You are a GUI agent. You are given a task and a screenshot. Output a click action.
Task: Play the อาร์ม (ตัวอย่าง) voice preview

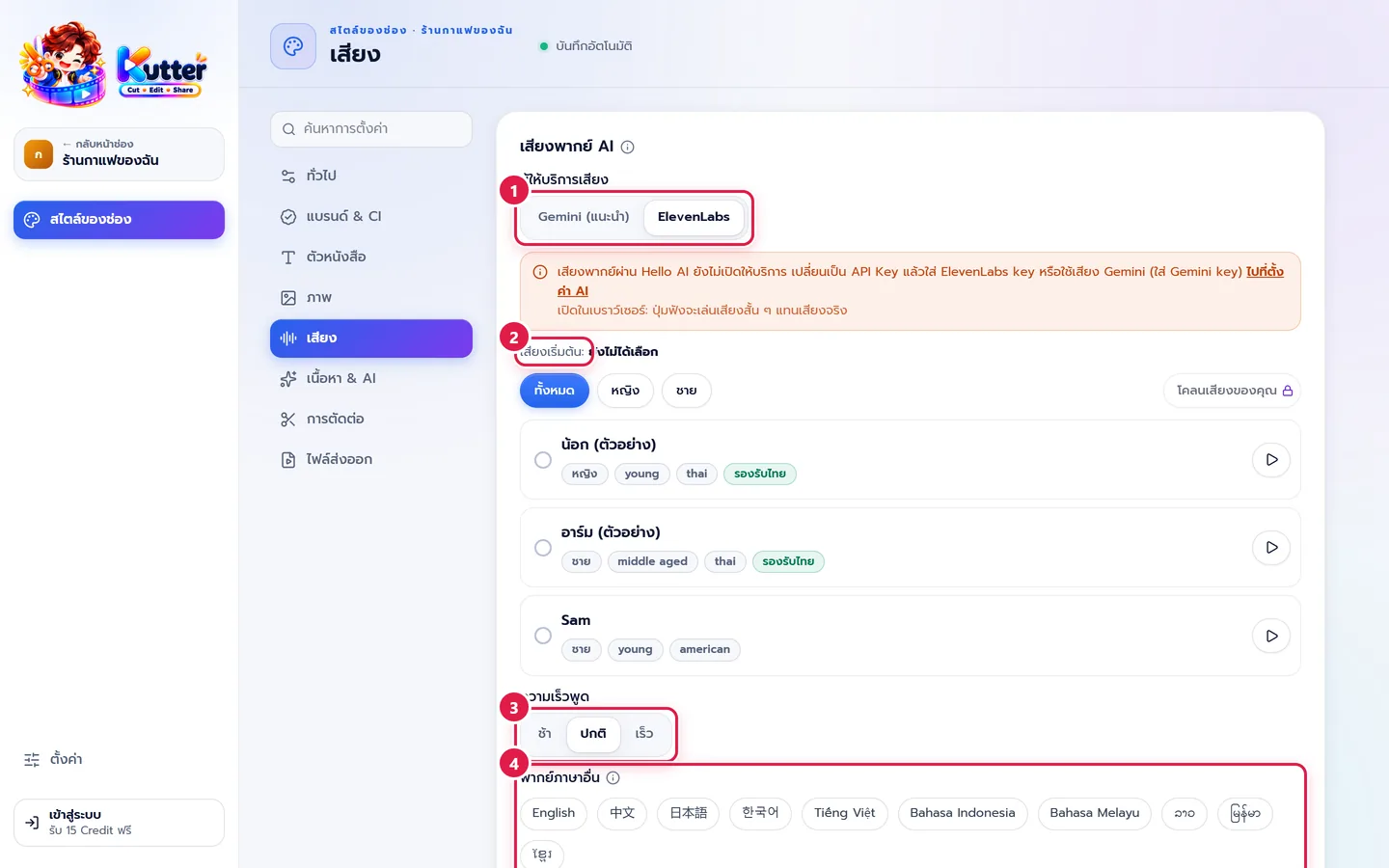coord(1271,548)
